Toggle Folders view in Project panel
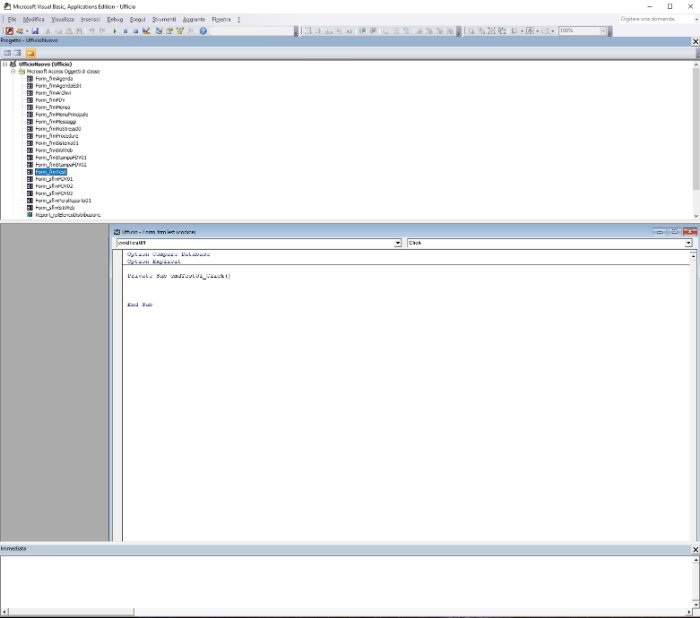700x618 pixels. 30,52
